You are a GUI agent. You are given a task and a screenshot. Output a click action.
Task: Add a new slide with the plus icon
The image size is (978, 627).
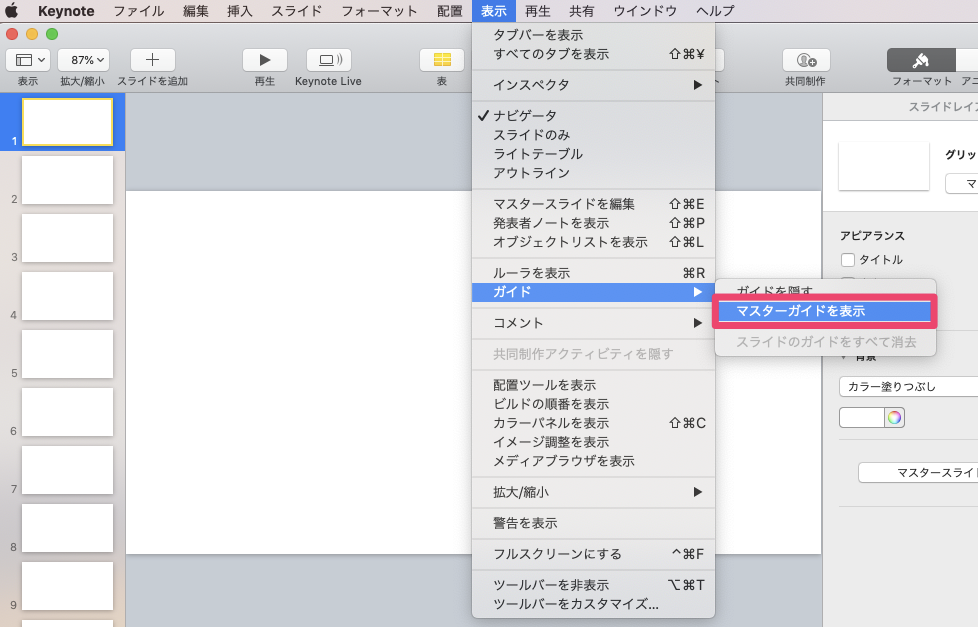(x=152, y=60)
